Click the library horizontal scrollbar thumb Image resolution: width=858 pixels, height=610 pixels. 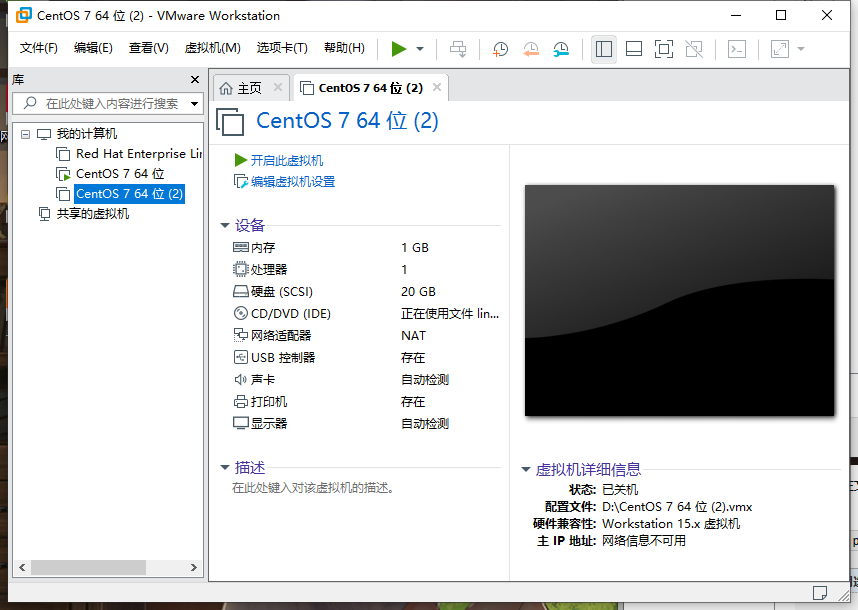click(88, 567)
